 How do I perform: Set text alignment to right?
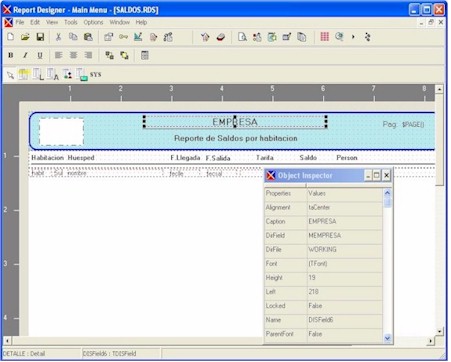88,55
